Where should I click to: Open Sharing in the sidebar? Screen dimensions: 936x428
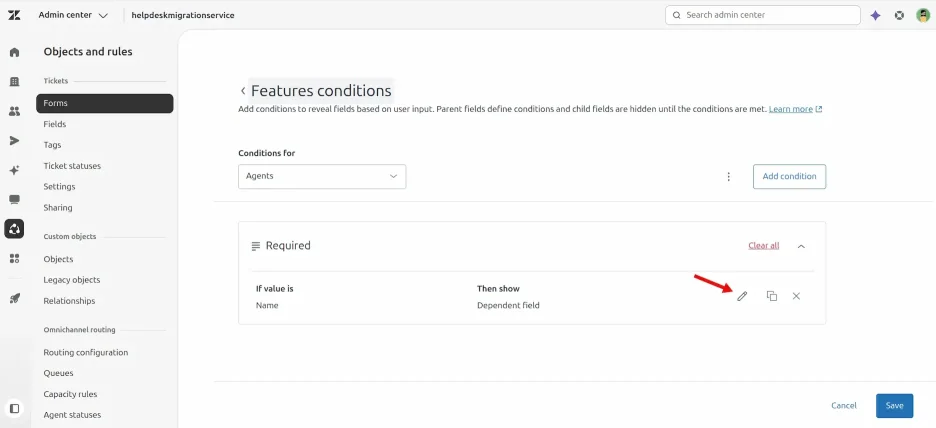coord(58,208)
